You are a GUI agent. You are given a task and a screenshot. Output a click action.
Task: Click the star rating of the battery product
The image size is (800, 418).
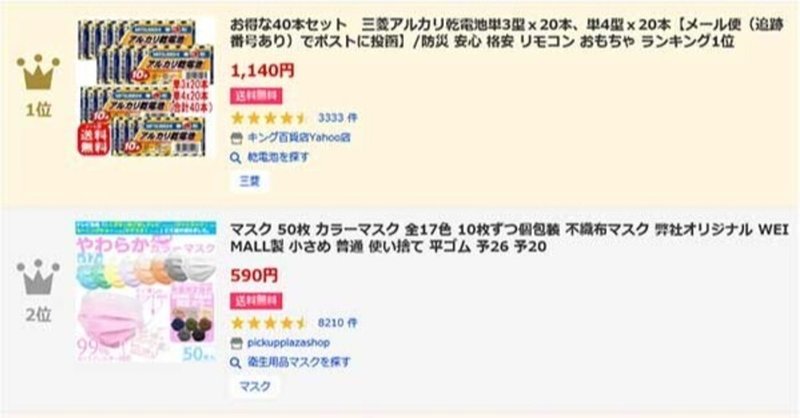point(269,118)
